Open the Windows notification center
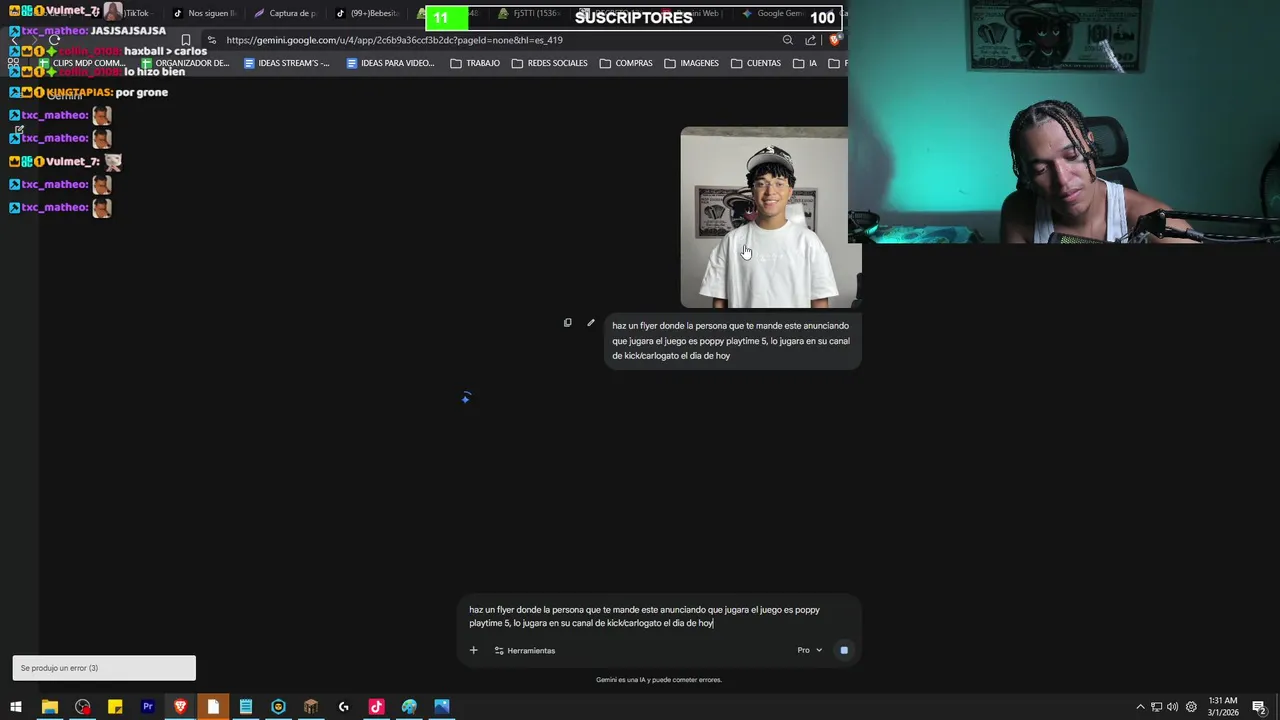1280x720 pixels. pos(1259,707)
